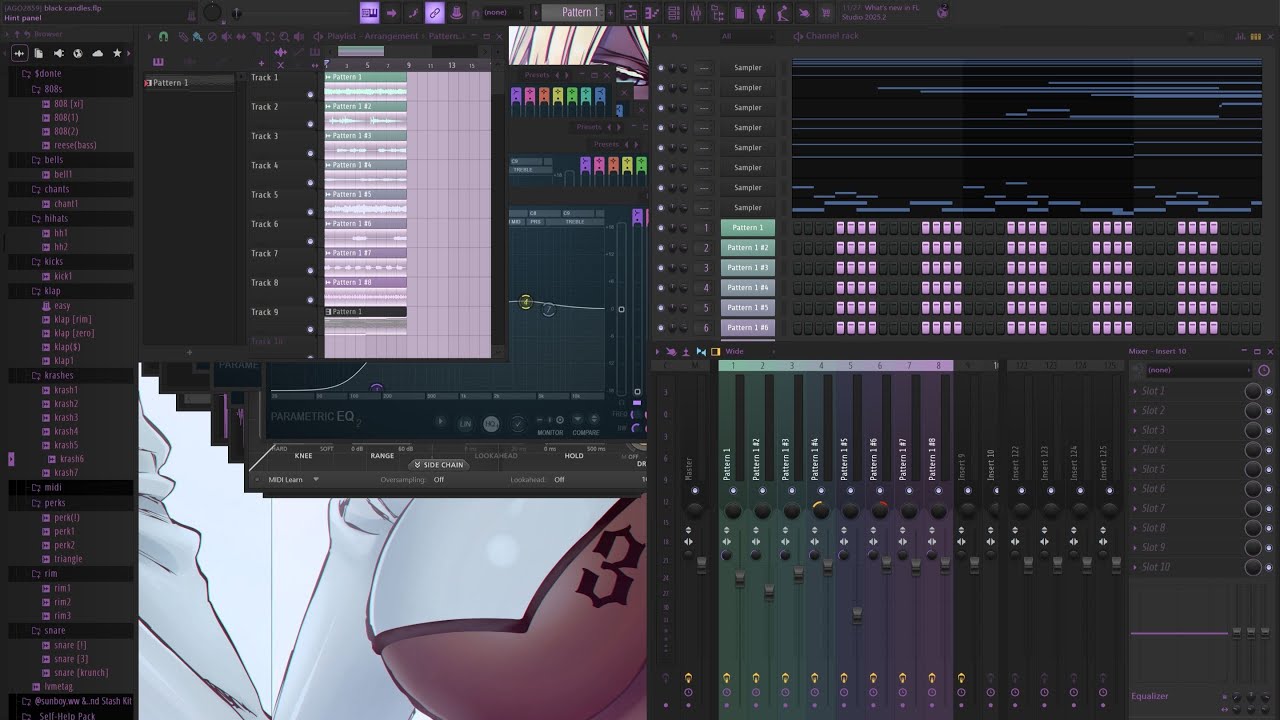This screenshot has width=1280, height=720.
Task: Select the playlist Playback speaker tool
Action: (297, 36)
